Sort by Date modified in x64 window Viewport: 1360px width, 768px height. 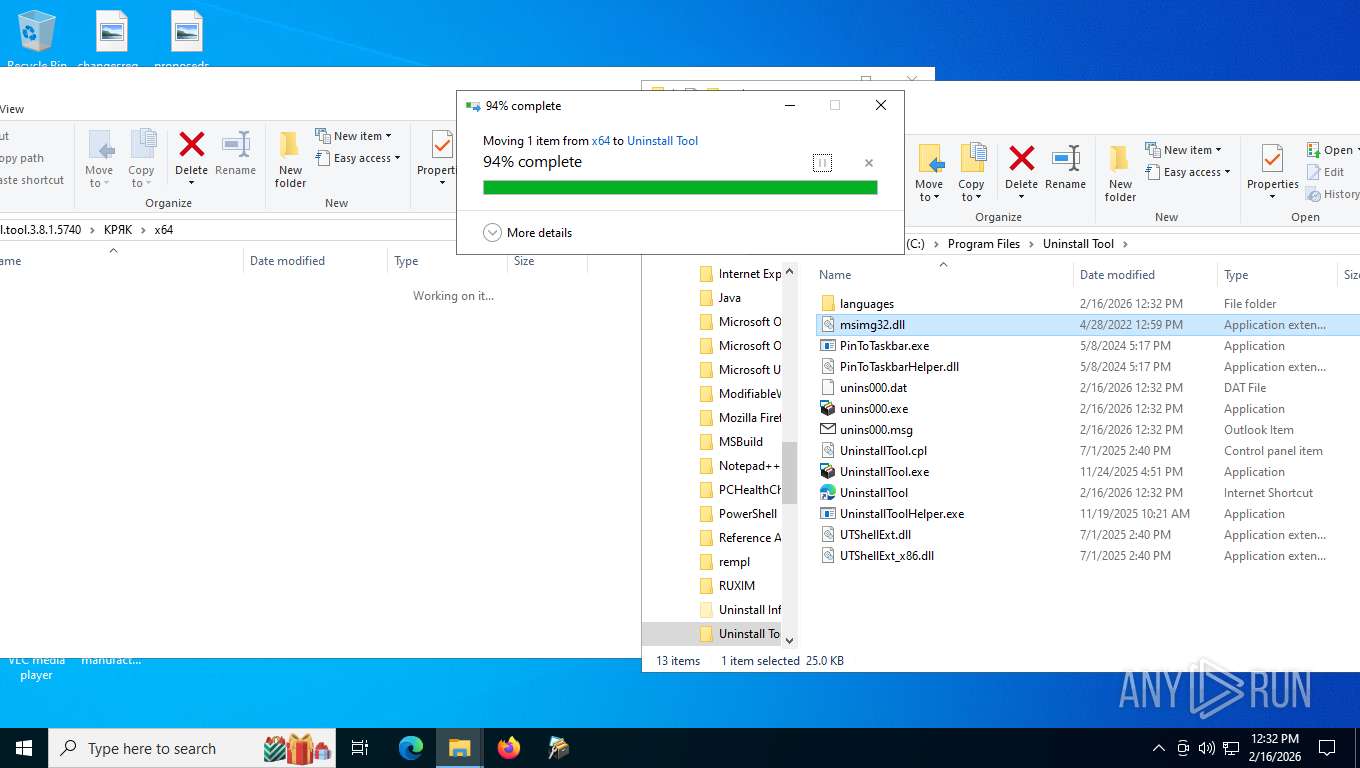tap(315, 261)
